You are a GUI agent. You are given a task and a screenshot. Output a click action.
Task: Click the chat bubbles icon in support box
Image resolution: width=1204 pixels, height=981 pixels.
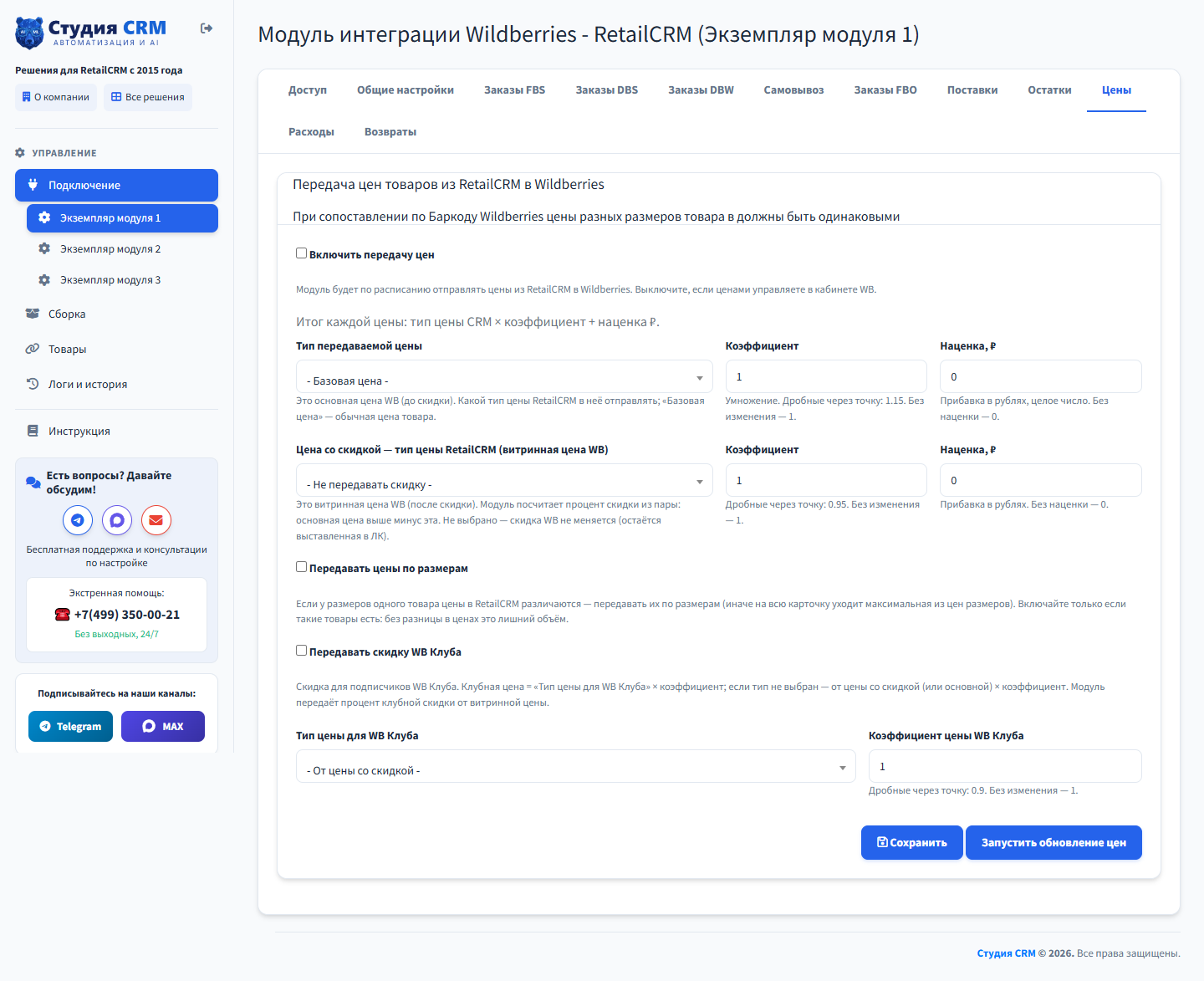pos(33,483)
